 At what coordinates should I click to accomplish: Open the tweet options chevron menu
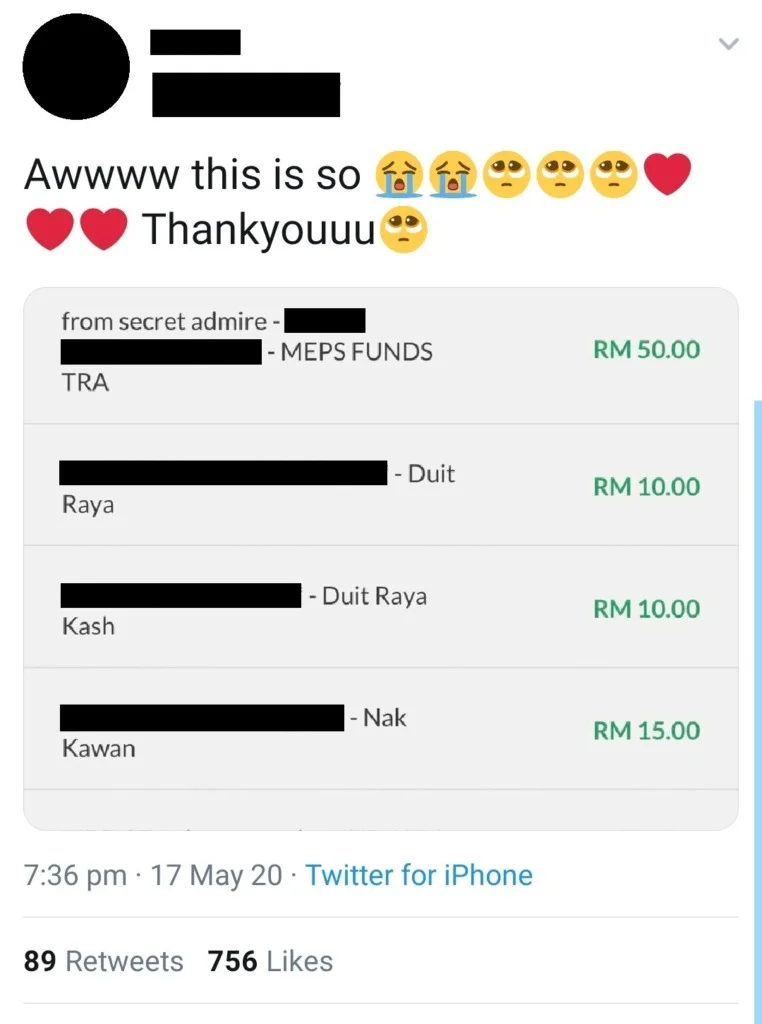tap(728, 44)
